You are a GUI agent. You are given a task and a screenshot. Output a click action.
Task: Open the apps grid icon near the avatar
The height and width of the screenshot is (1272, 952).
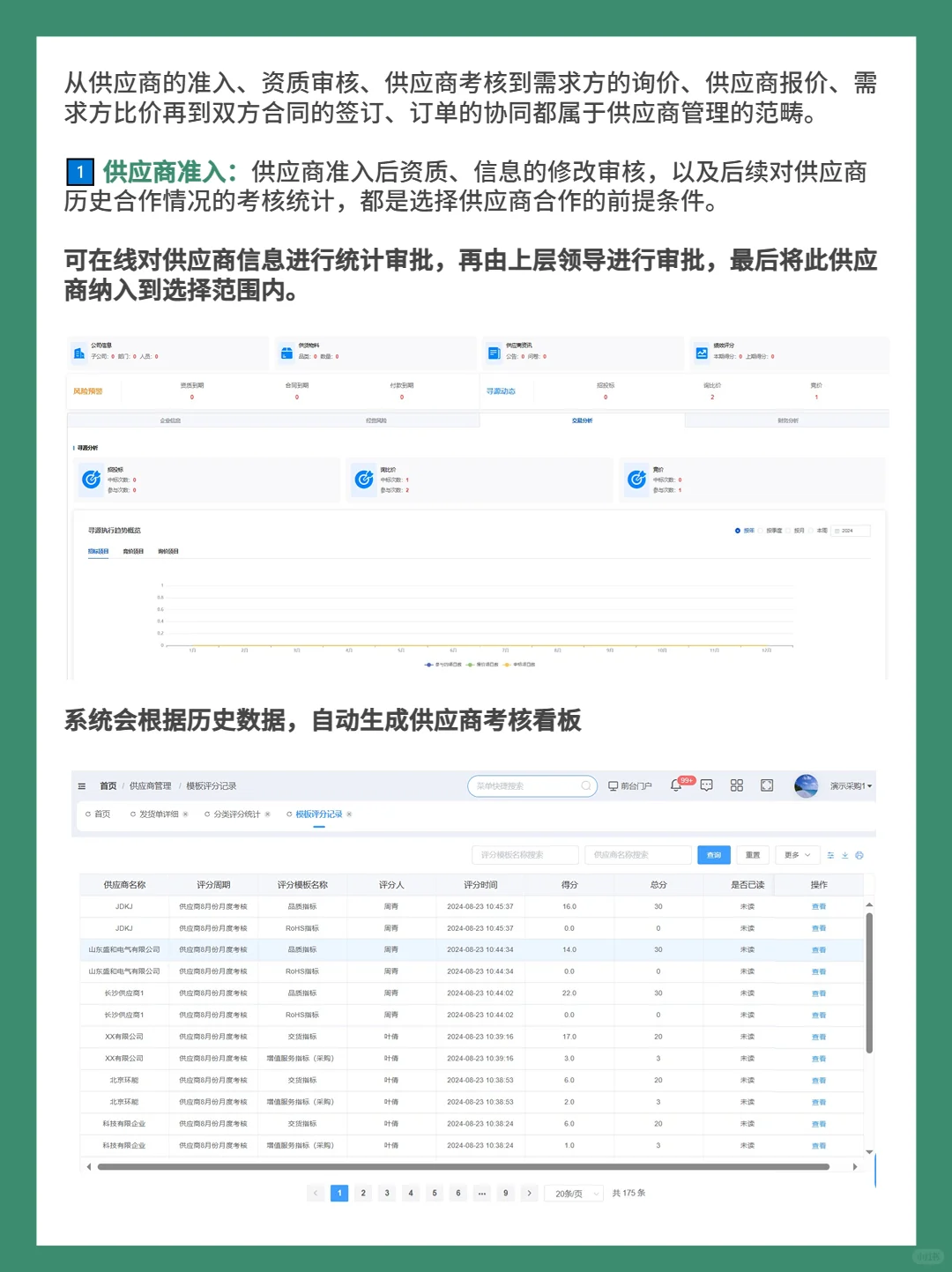click(736, 785)
